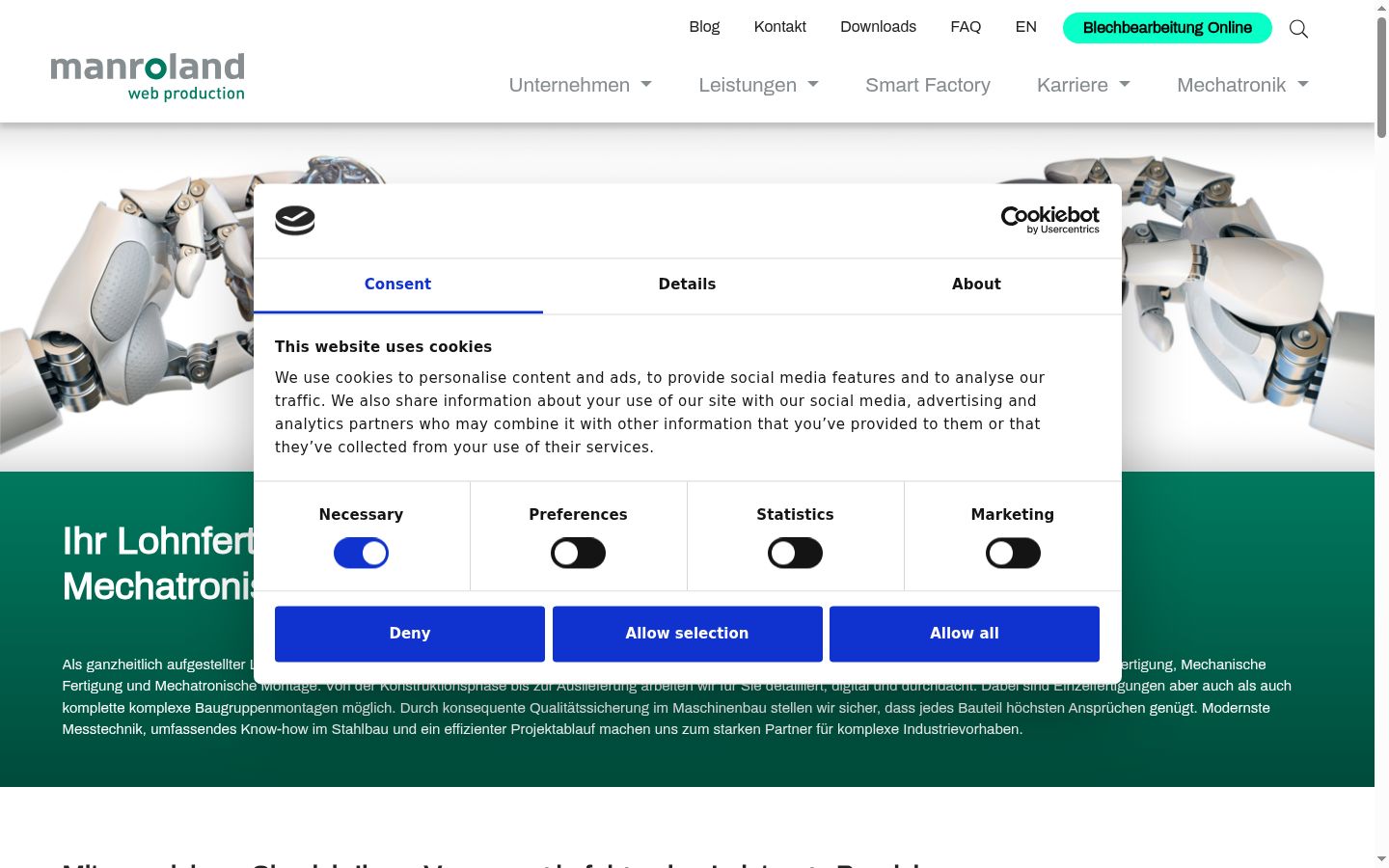Switch to the Consent tab
This screenshot has height=868, width=1389.
(x=397, y=285)
